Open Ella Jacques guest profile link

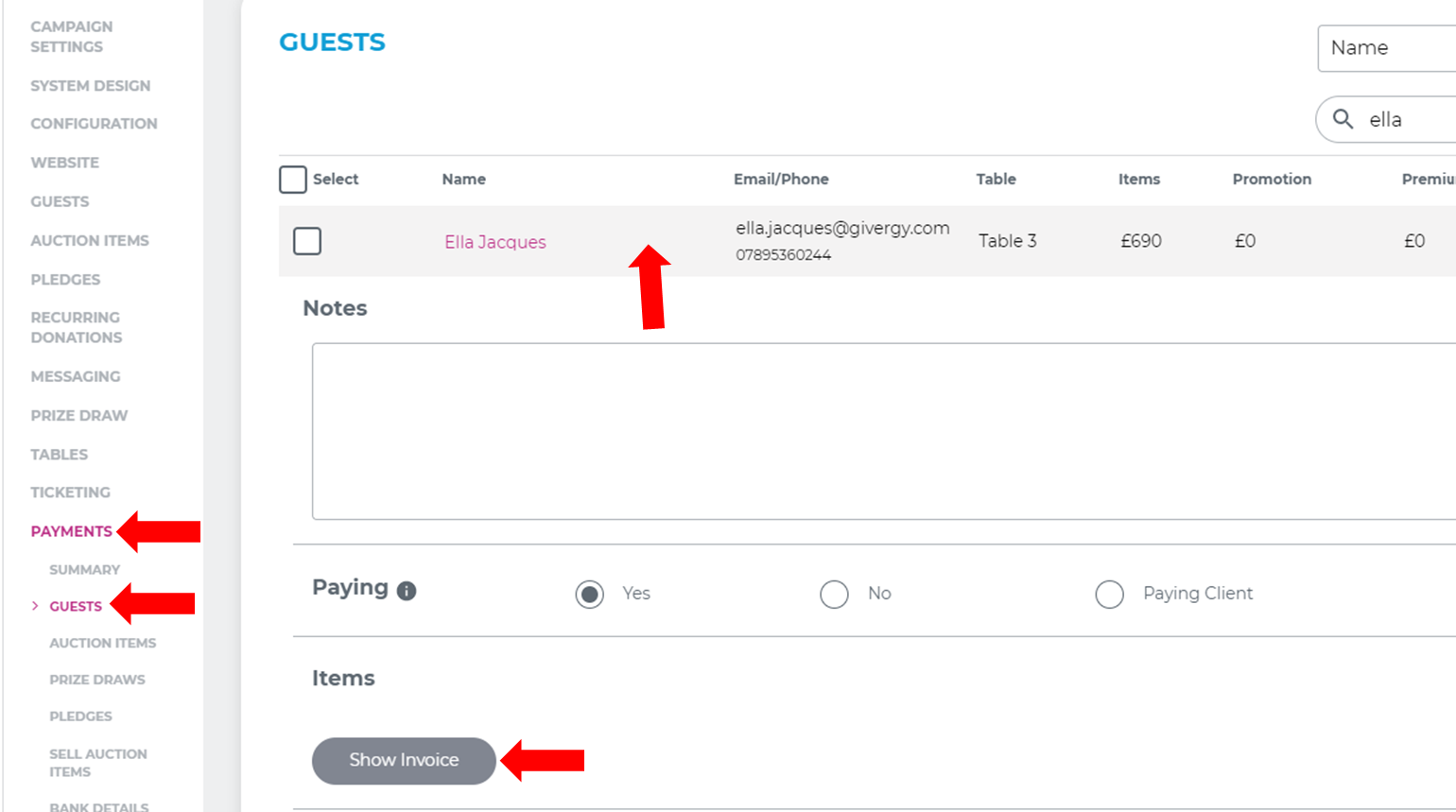pyautogui.click(x=494, y=242)
